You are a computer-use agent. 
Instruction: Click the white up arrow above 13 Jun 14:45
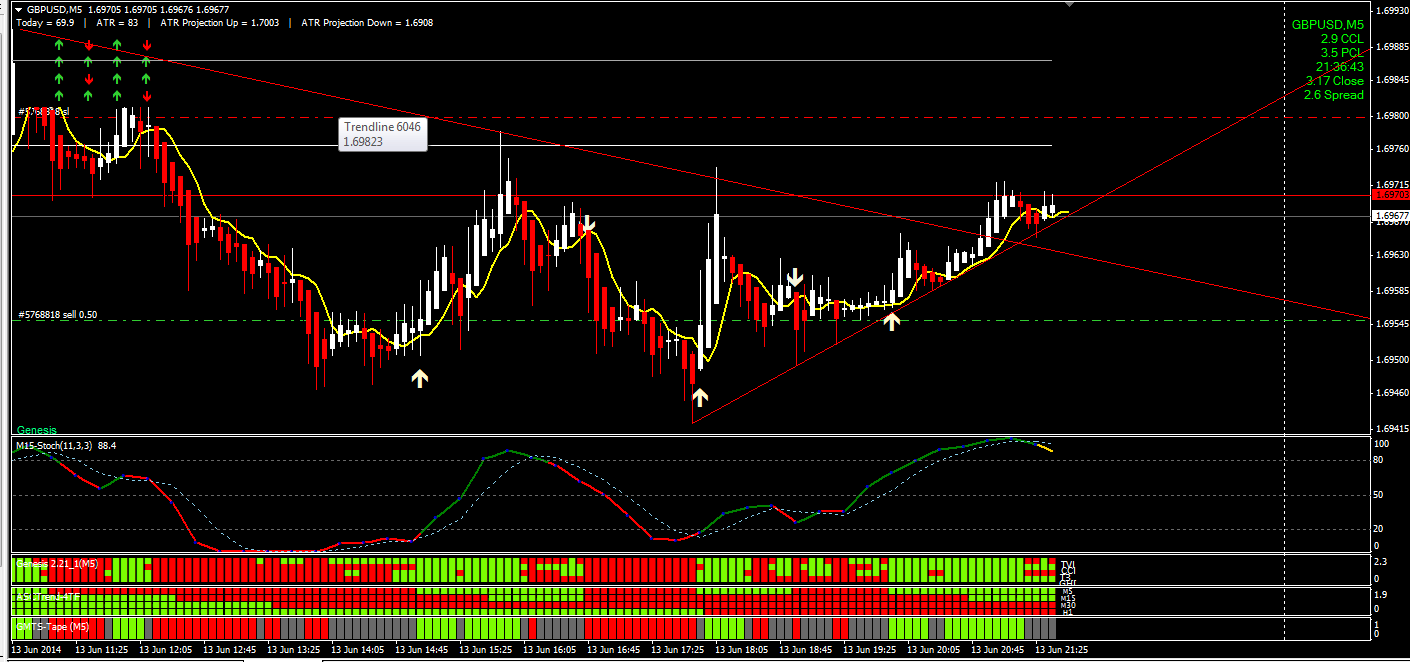click(x=420, y=378)
